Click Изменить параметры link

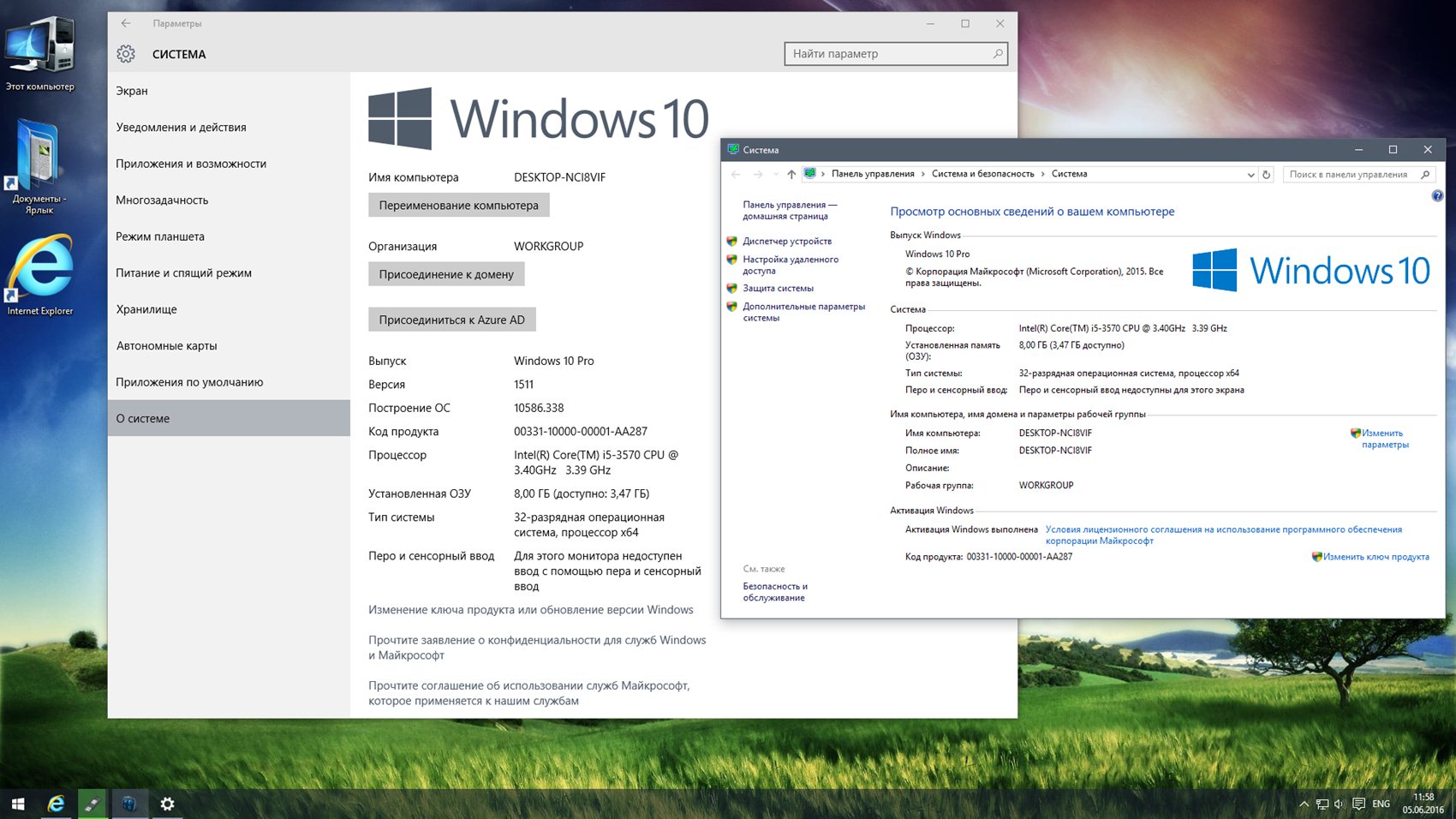tap(1384, 439)
